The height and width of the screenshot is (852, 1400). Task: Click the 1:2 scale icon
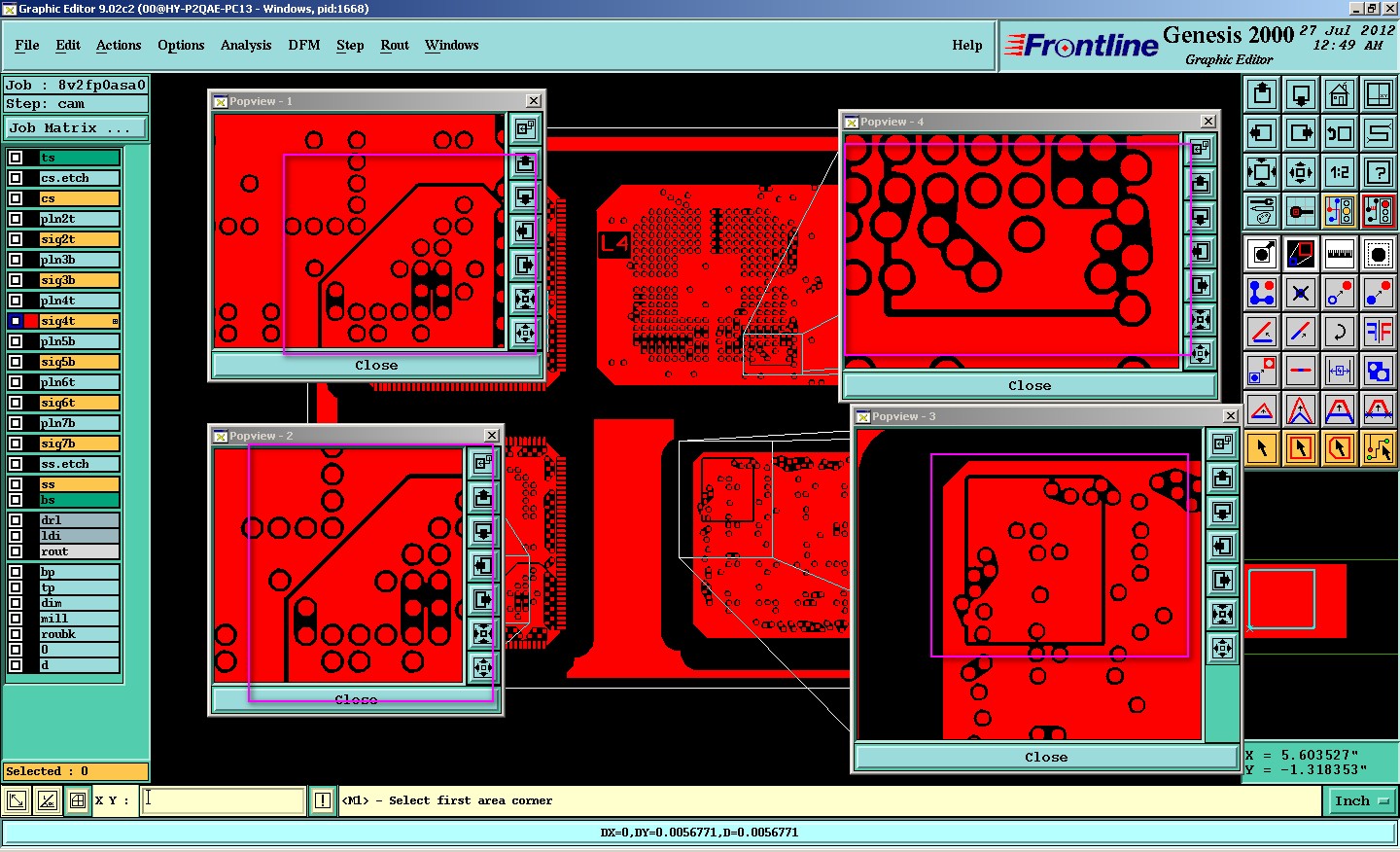coord(1340,172)
